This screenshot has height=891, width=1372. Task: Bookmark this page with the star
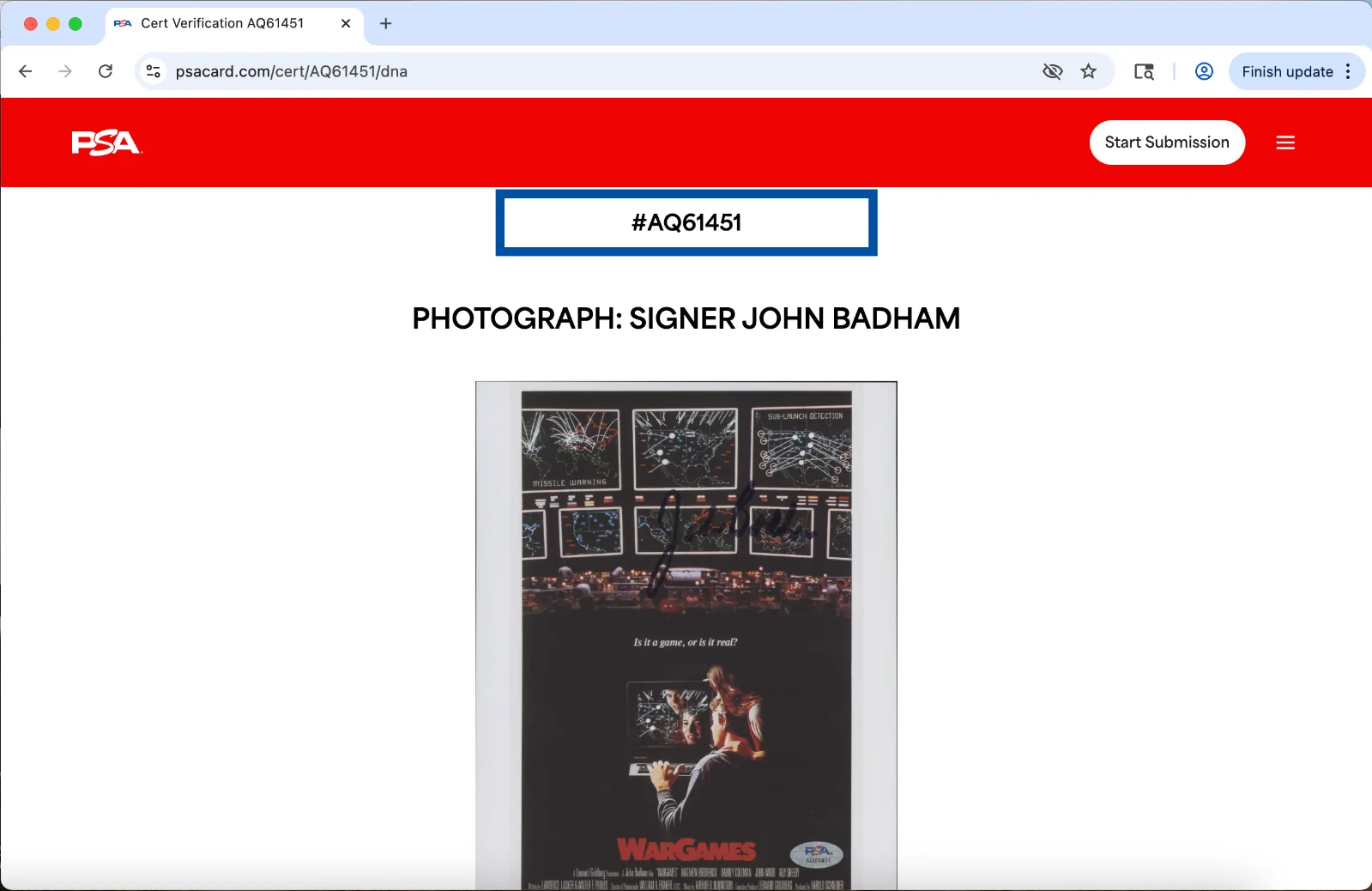[x=1089, y=71]
